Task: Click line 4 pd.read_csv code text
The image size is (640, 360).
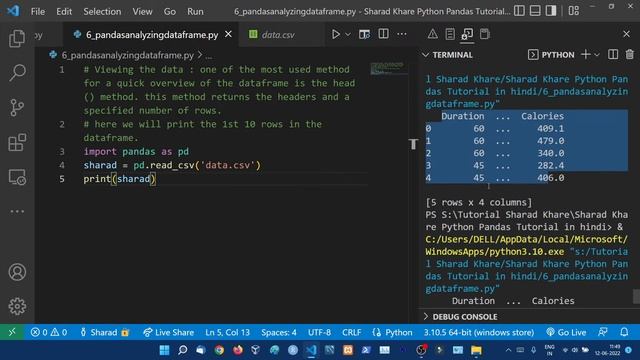Action: [197, 165]
